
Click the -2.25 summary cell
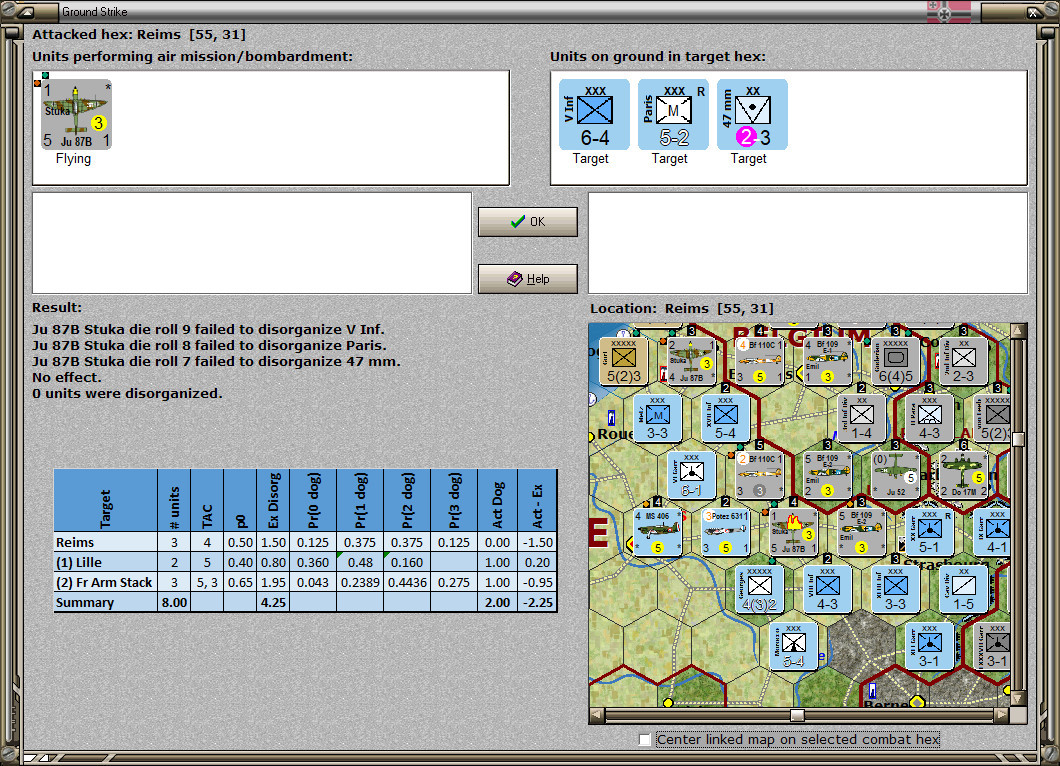pos(537,602)
